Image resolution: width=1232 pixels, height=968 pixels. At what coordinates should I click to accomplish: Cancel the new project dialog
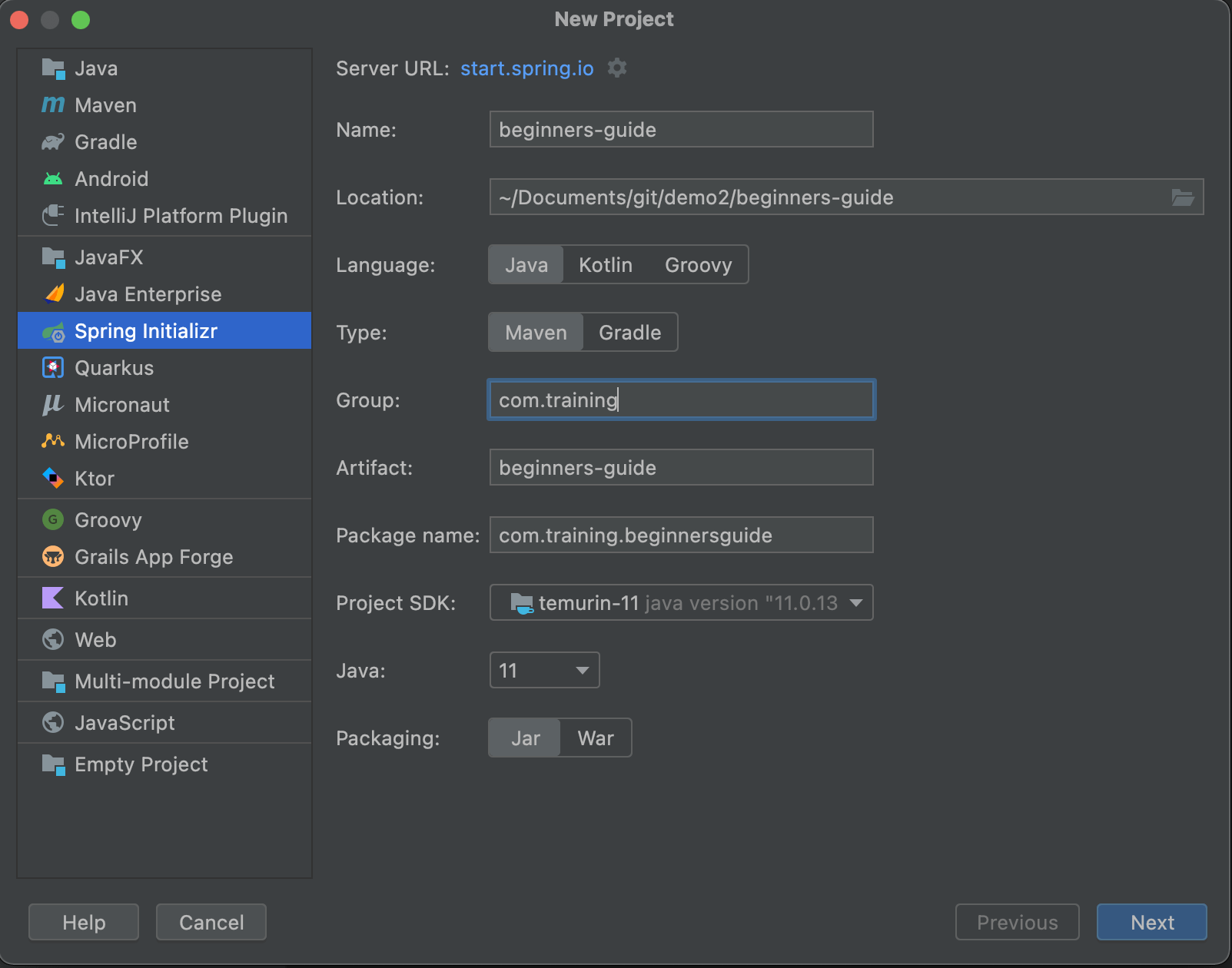pyautogui.click(x=211, y=922)
